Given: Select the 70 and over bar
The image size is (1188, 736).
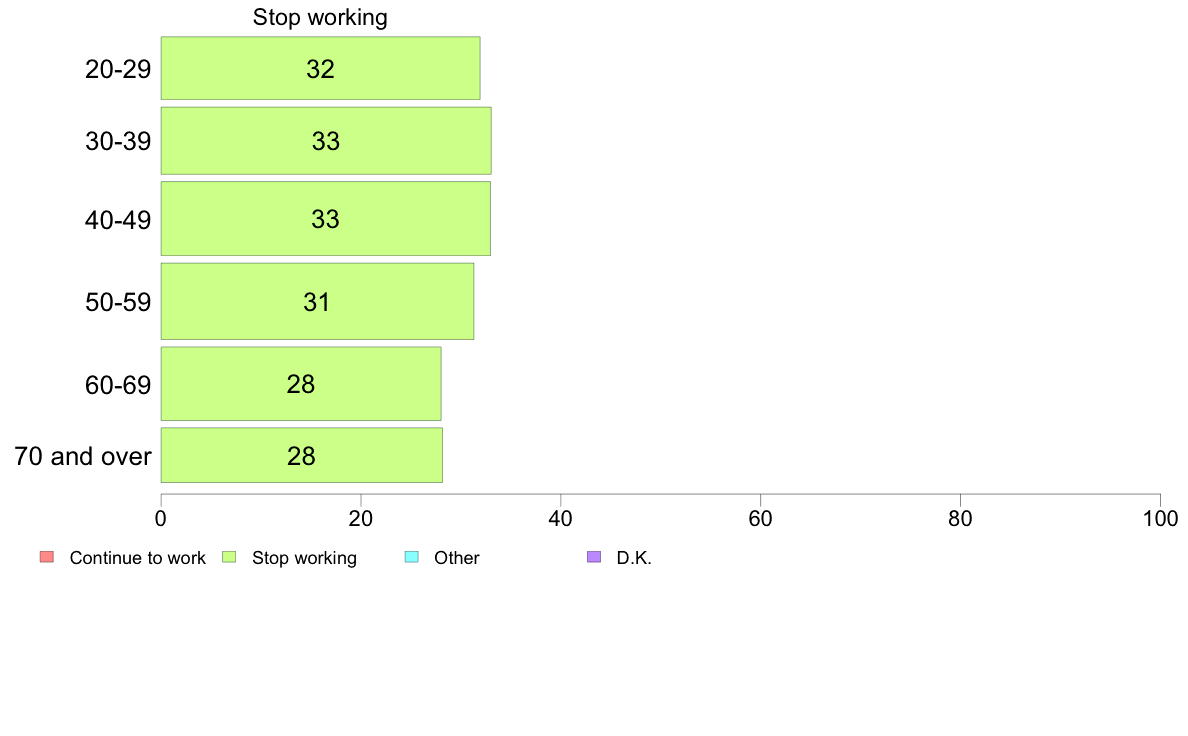Looking at the screenshot, I should [302, 456].
